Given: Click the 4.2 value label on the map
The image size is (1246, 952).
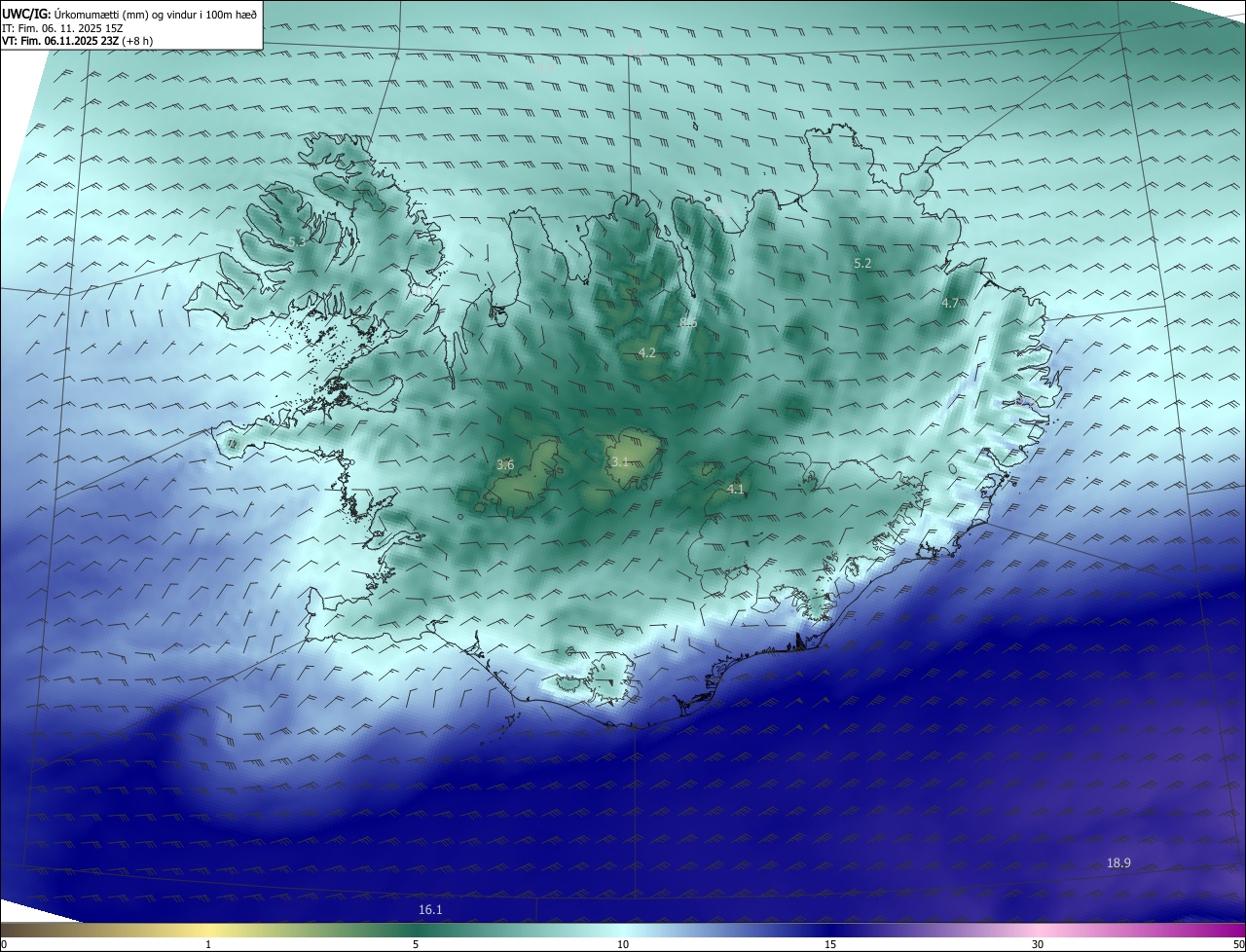Looking at the screenshot, I should (647, 352).
